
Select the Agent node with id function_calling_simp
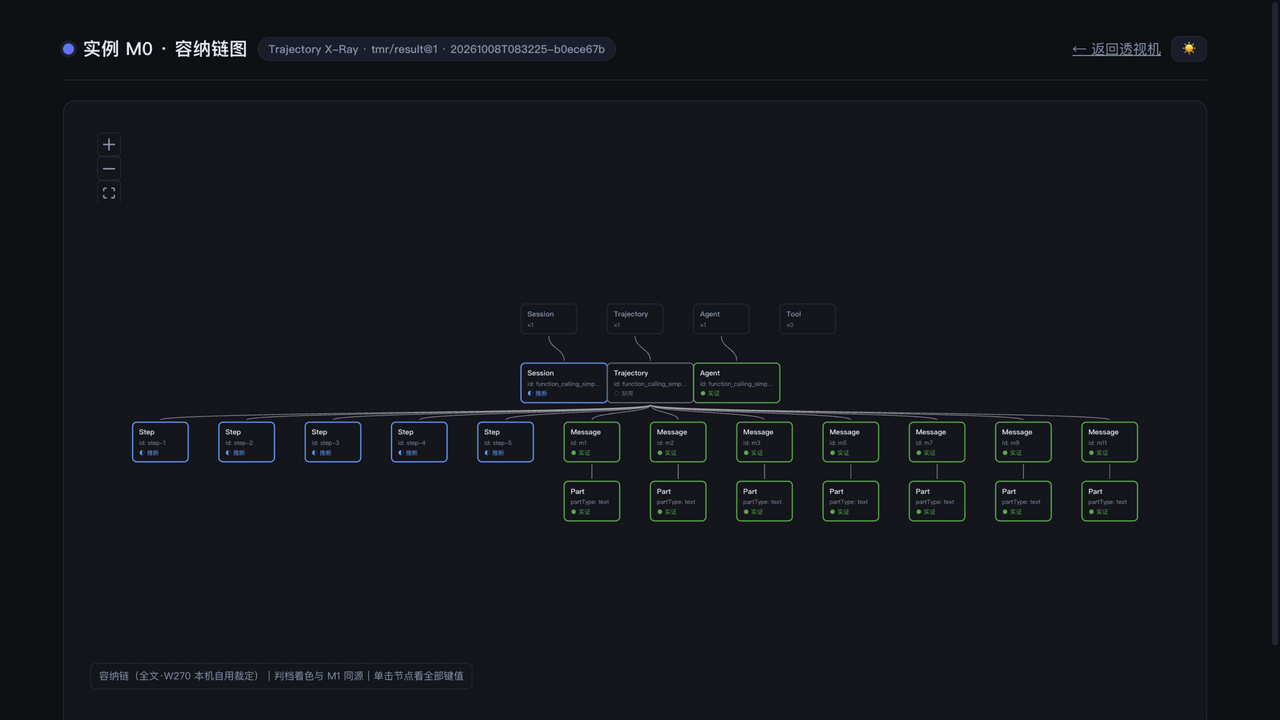click(736, 383)
